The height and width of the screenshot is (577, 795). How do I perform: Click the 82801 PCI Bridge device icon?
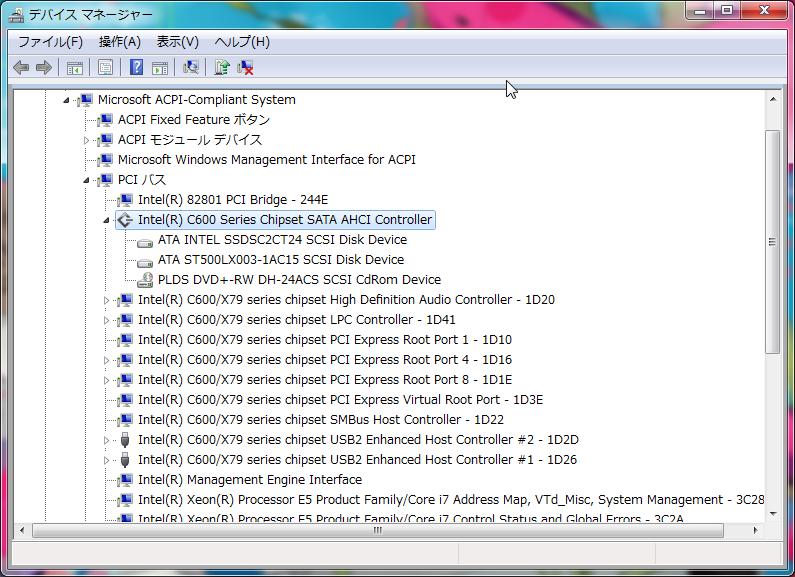125,200
